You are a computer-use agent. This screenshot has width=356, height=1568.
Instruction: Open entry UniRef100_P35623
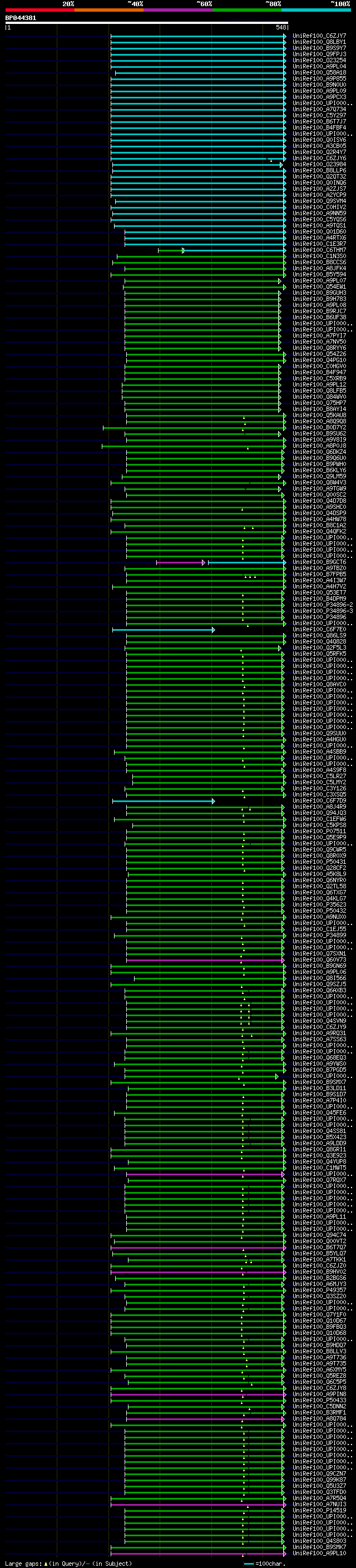tap(319, 905)
